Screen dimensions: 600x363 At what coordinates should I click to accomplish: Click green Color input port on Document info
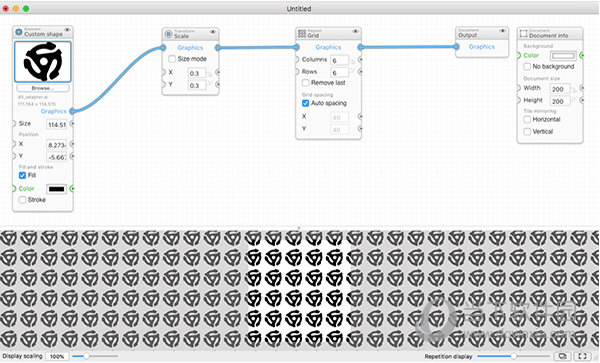click(x=518, y=55)
